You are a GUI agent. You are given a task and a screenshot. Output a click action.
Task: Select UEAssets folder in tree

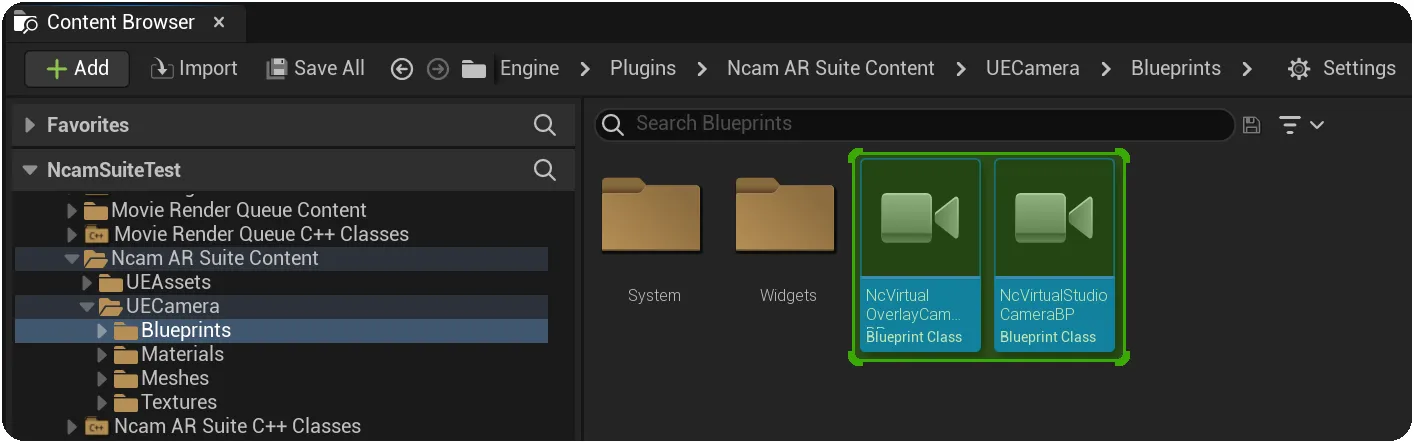(x=168, y=282)
